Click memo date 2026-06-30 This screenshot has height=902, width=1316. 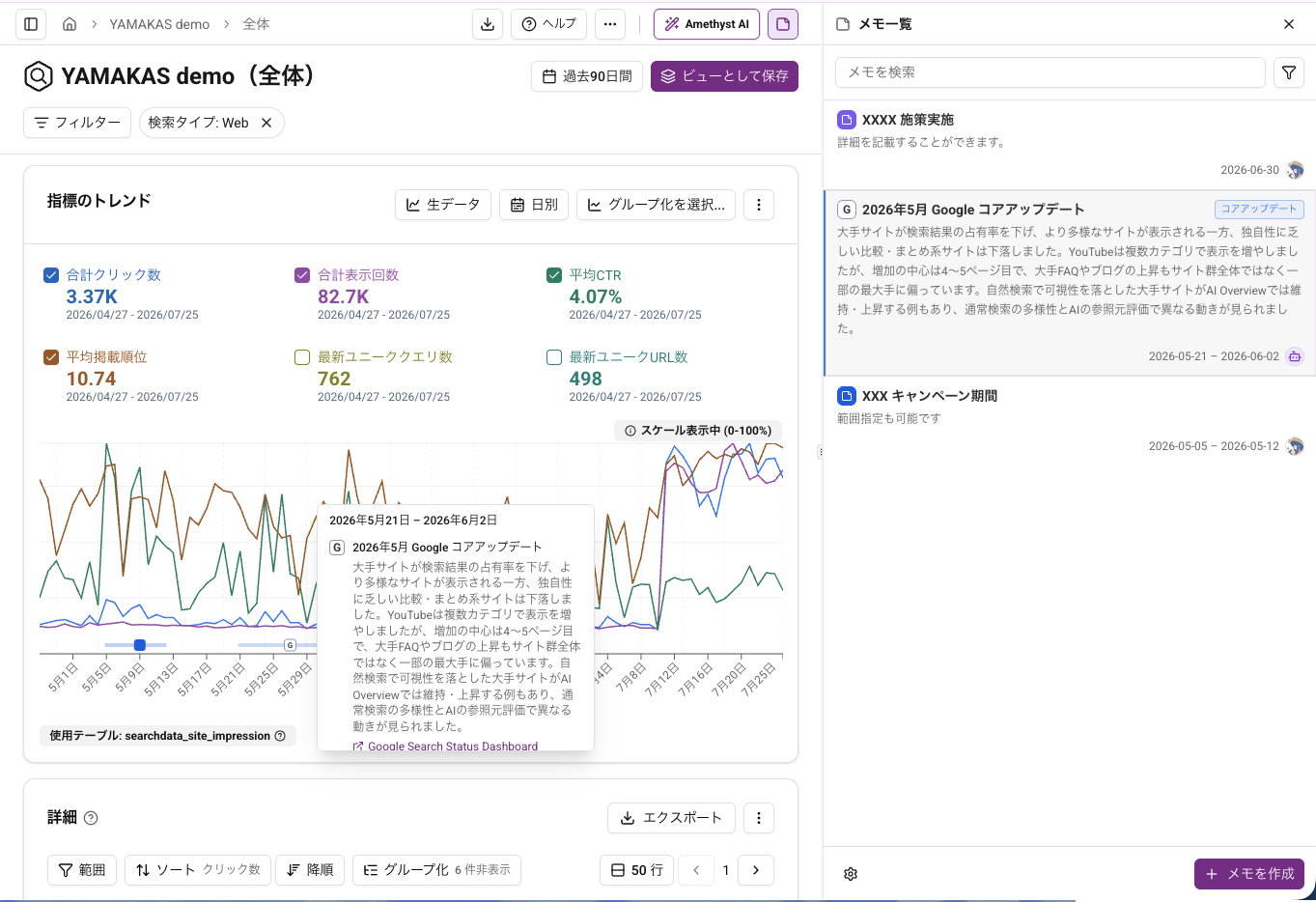[x=1249, y=170]
